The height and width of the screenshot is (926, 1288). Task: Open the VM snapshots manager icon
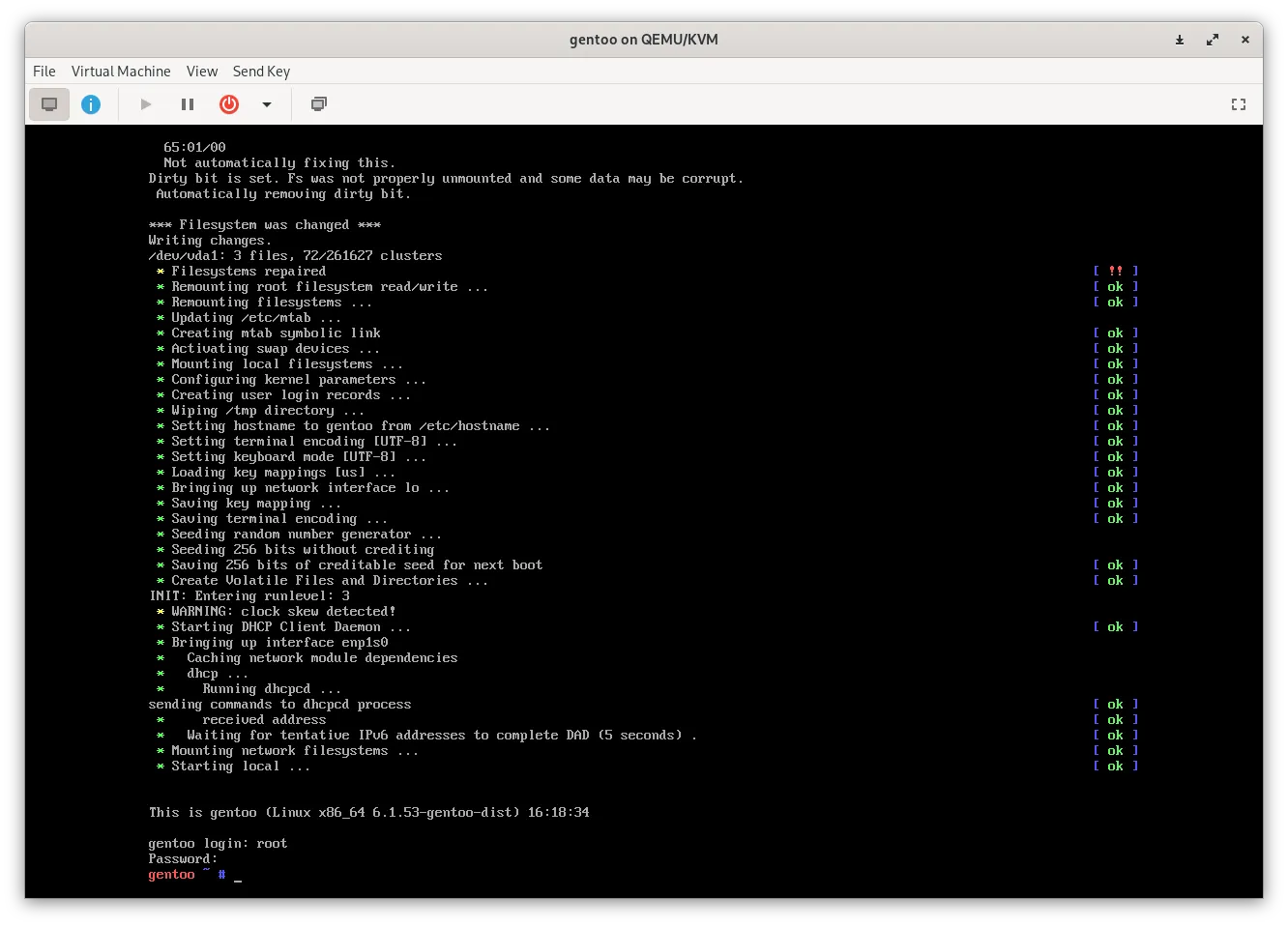tap(318, 104)
